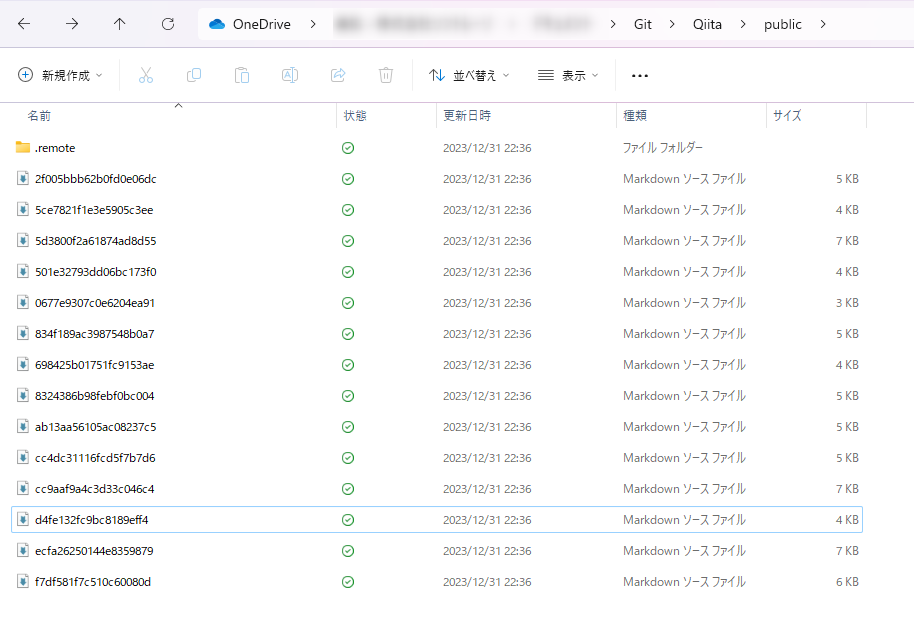This screenshot has height=617, width=914.
Task: Open the 表示 view dropdown
Action: [x=568, y=75]
